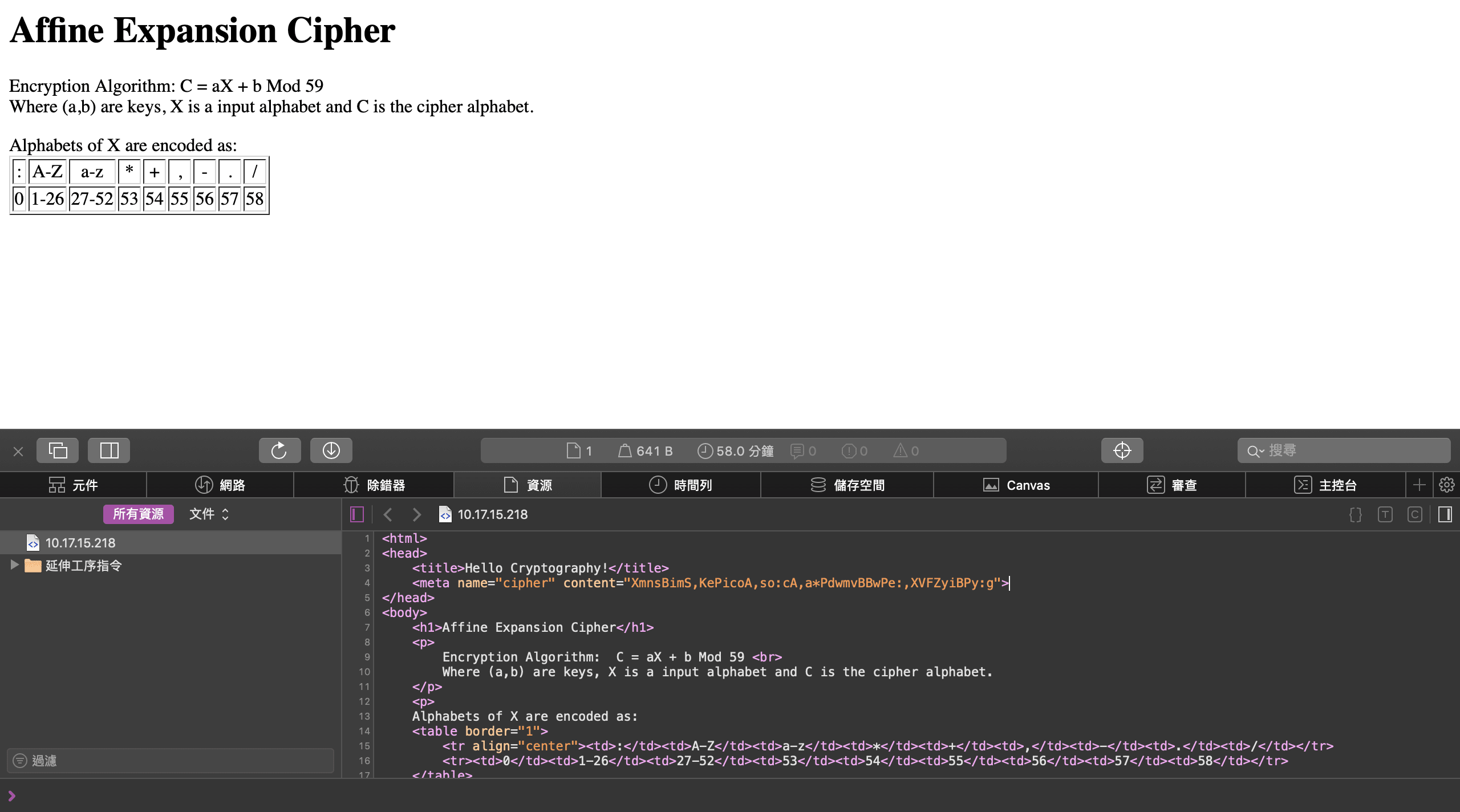This screenshot has height=812, width=1460.
Task: Detach inspector into separate window
Action: point(58,450)
